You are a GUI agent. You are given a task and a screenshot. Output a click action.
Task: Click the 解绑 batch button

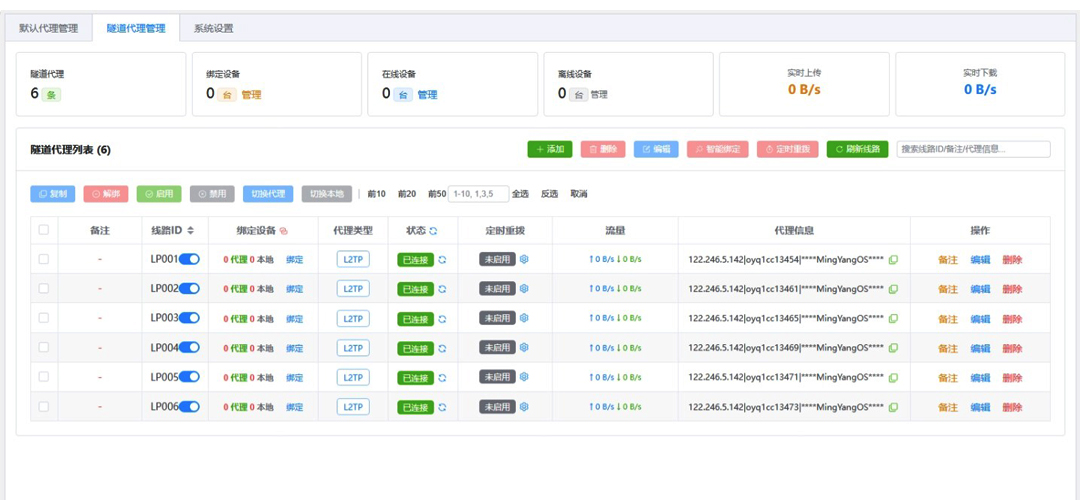(105, 194)
